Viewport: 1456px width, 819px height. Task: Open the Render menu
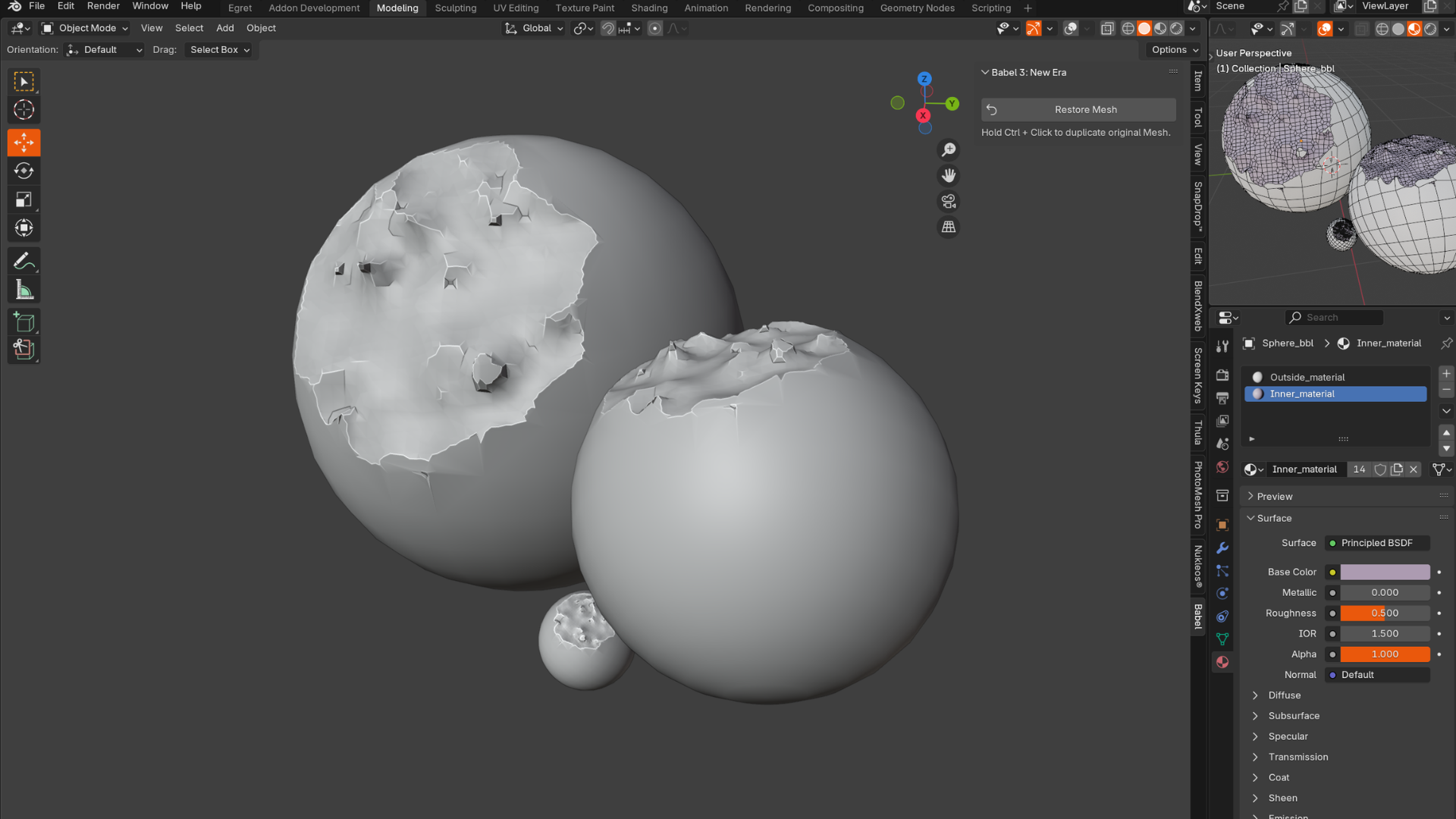coord(103,6)
